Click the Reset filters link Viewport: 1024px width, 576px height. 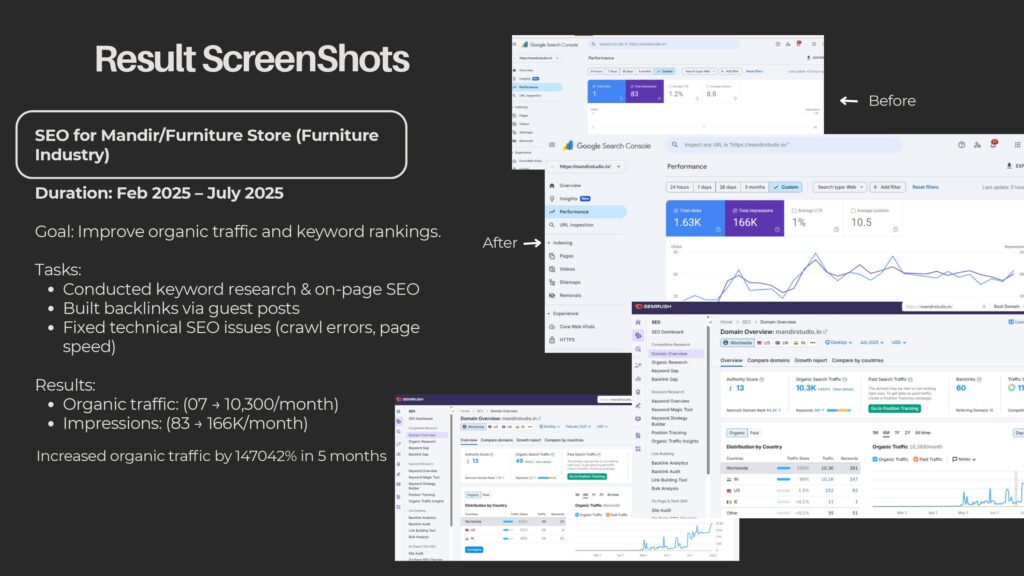(x=925, y=187)
